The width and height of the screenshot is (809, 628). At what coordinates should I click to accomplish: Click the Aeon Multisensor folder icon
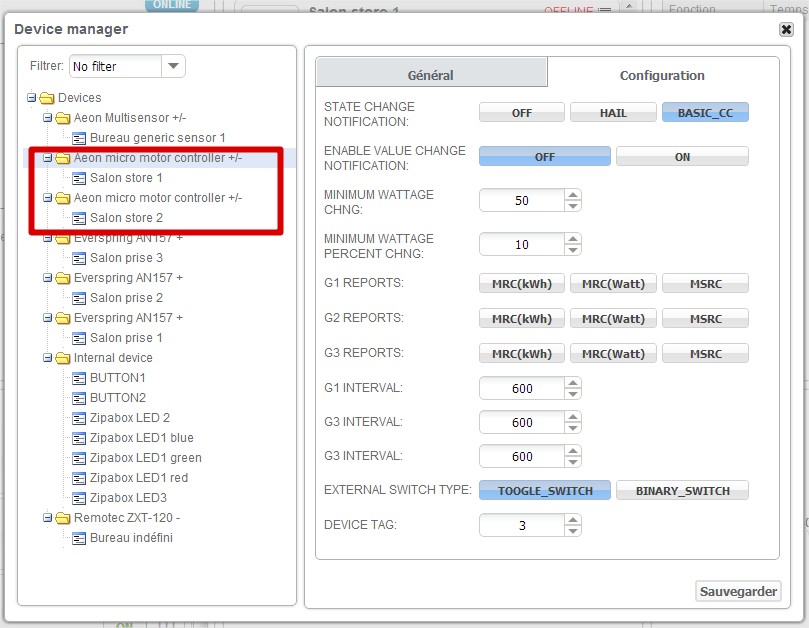tap(63, 118)
